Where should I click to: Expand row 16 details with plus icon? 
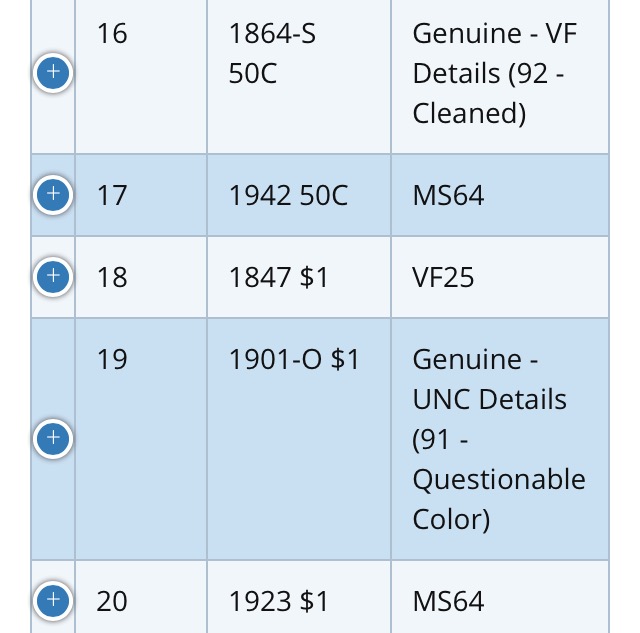tap(53, 73)
